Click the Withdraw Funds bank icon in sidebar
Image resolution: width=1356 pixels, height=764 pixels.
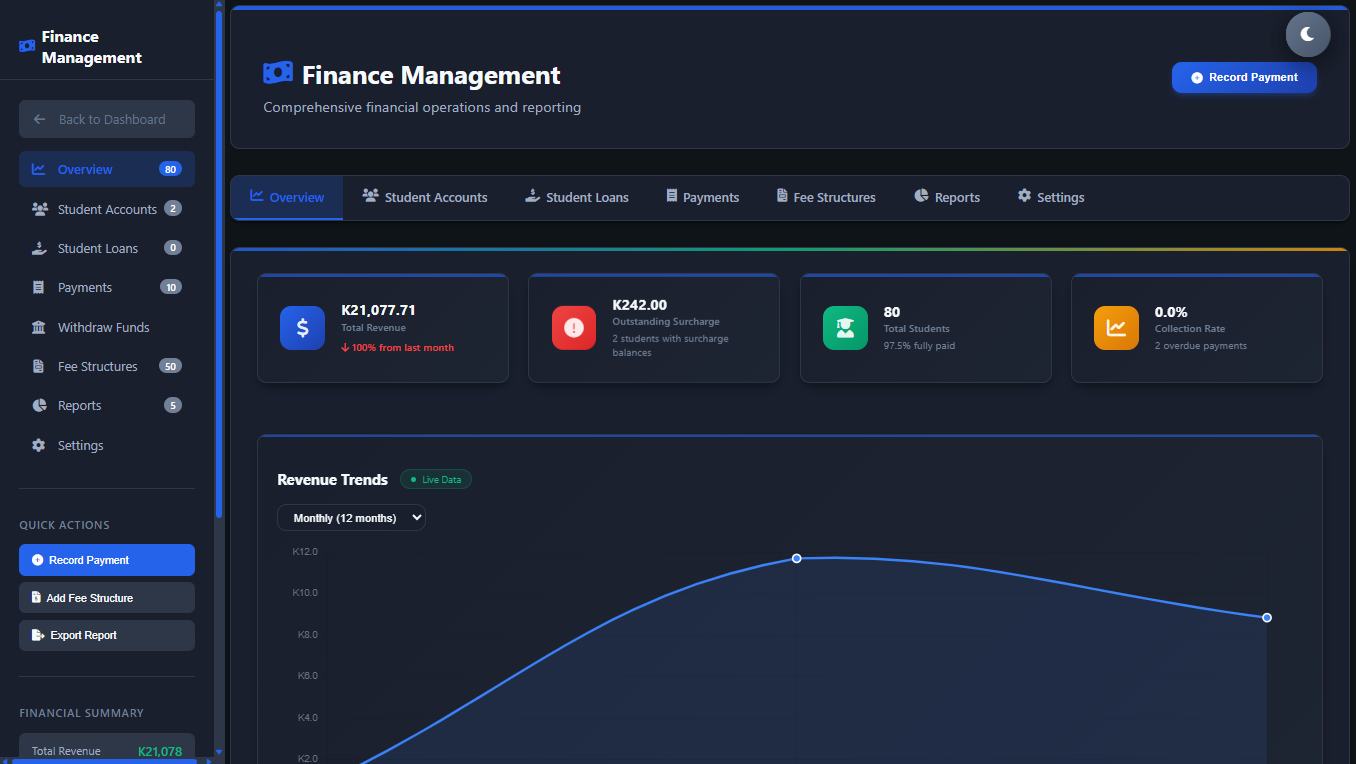click(39, 327)
